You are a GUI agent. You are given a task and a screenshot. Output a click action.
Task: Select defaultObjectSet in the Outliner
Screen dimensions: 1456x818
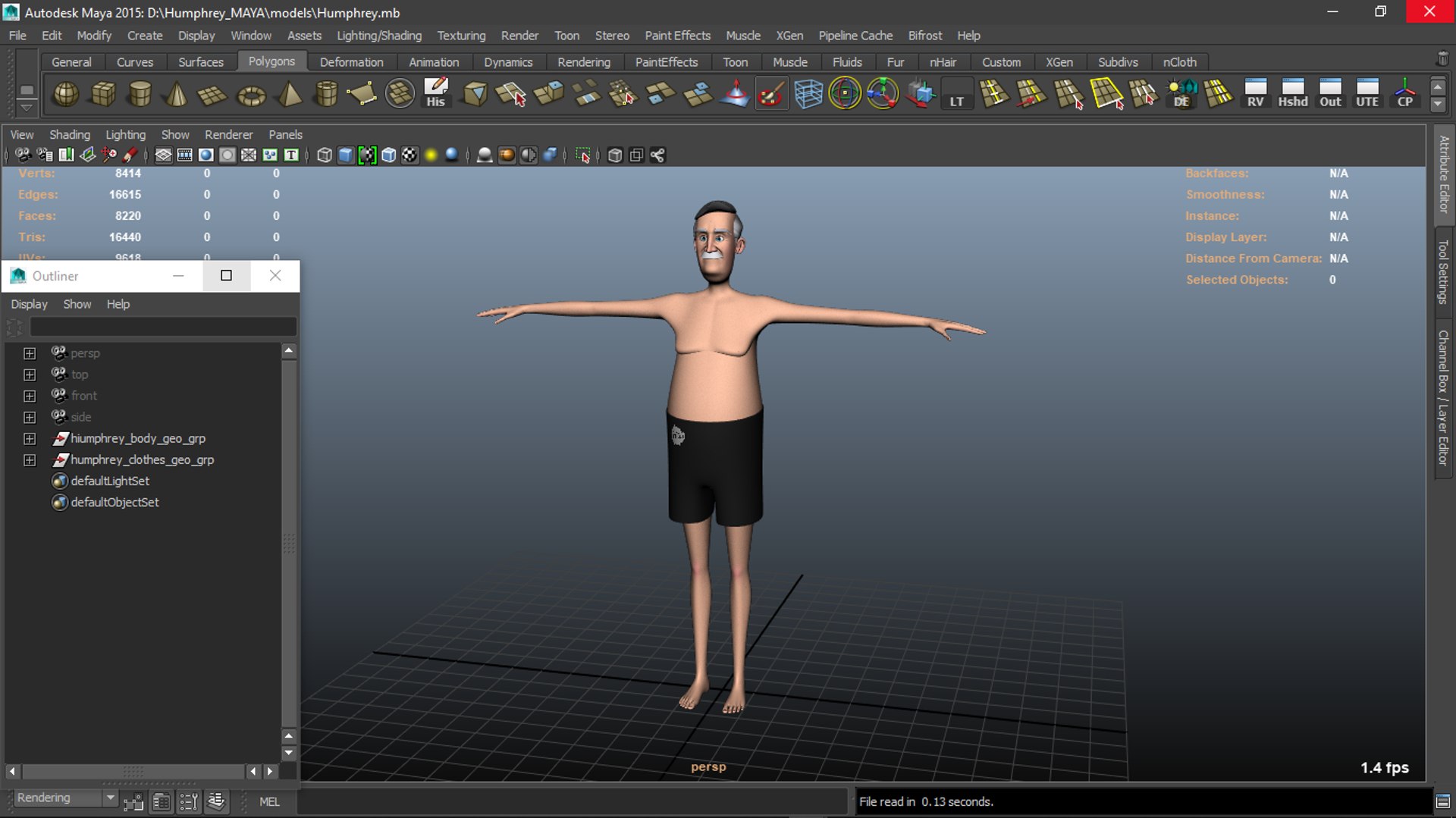pyautogui.click(x=115, y=502)
